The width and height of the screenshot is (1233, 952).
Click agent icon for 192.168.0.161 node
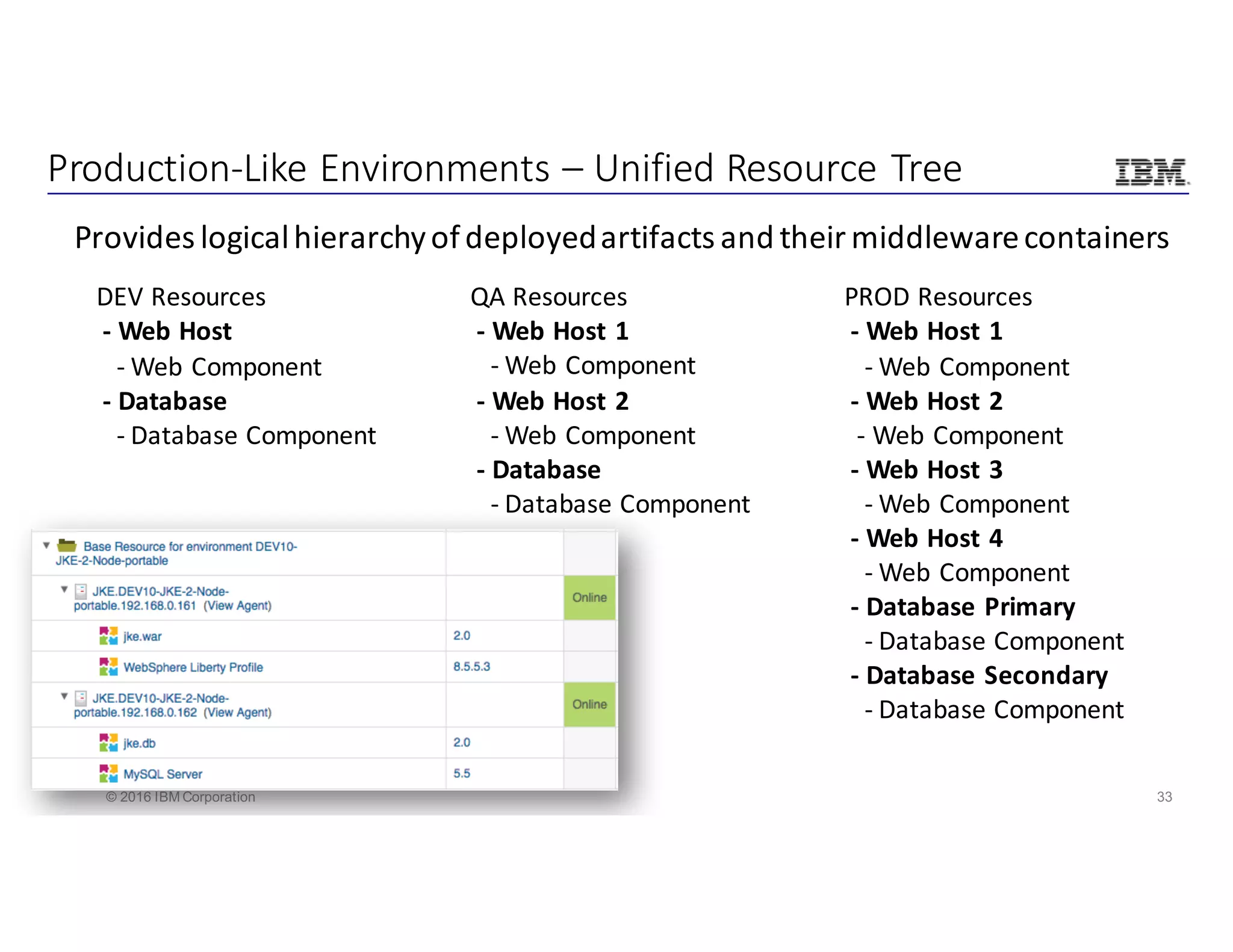tap(81, 591)
